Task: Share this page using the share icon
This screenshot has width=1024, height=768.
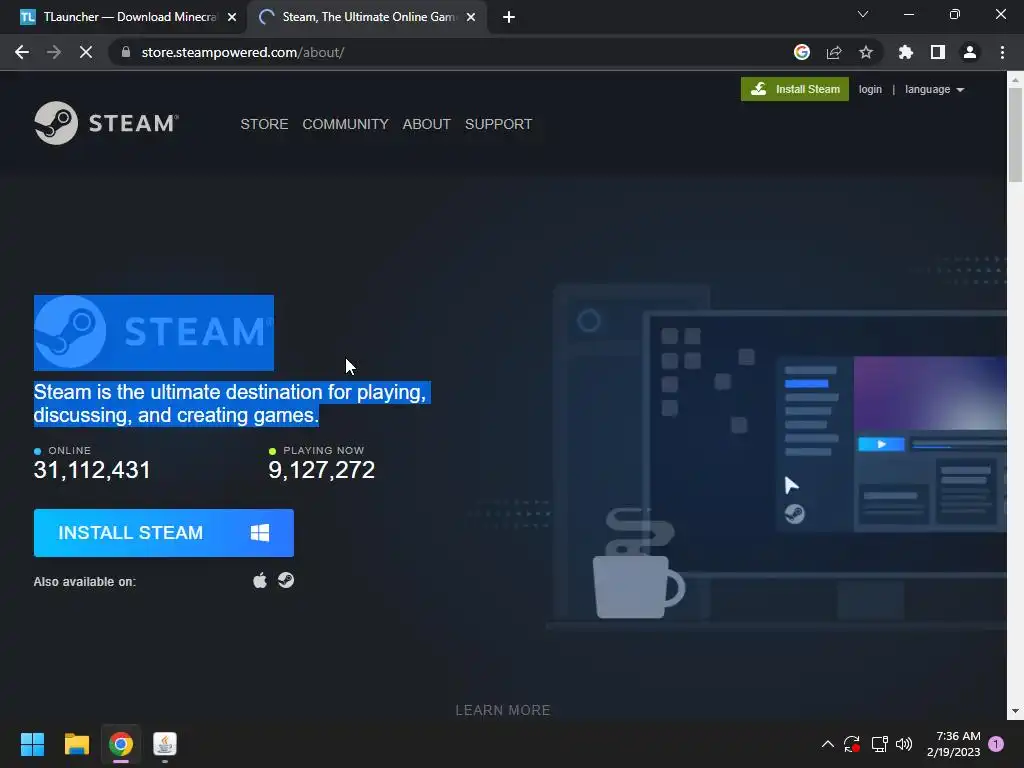Action: (834, 52)
